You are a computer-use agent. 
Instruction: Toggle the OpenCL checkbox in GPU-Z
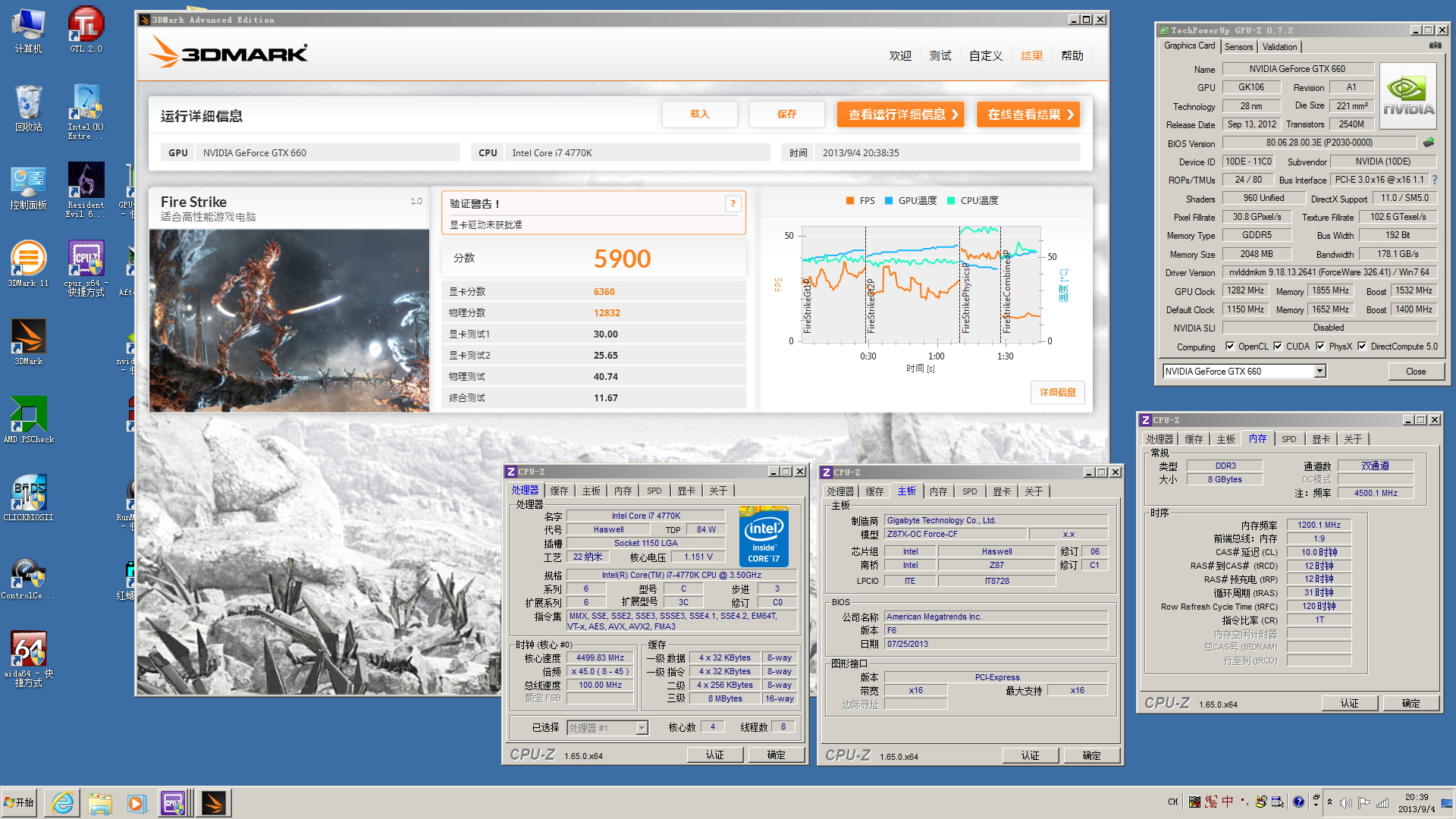coord(1230,347)
